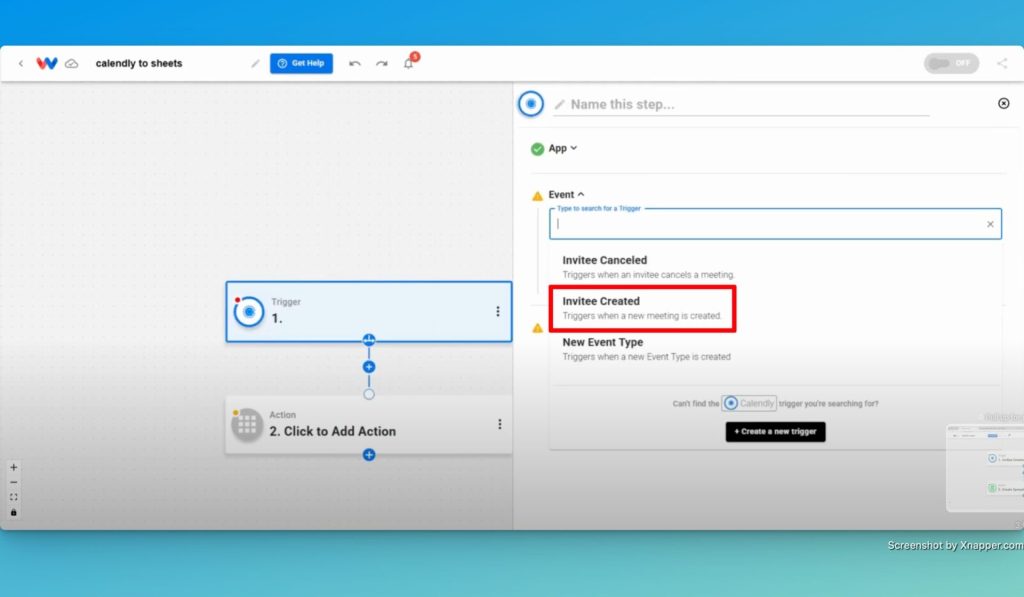1024x597 pixels.
Task: Click Calendly icon on Trigger card
Action: 249,312
